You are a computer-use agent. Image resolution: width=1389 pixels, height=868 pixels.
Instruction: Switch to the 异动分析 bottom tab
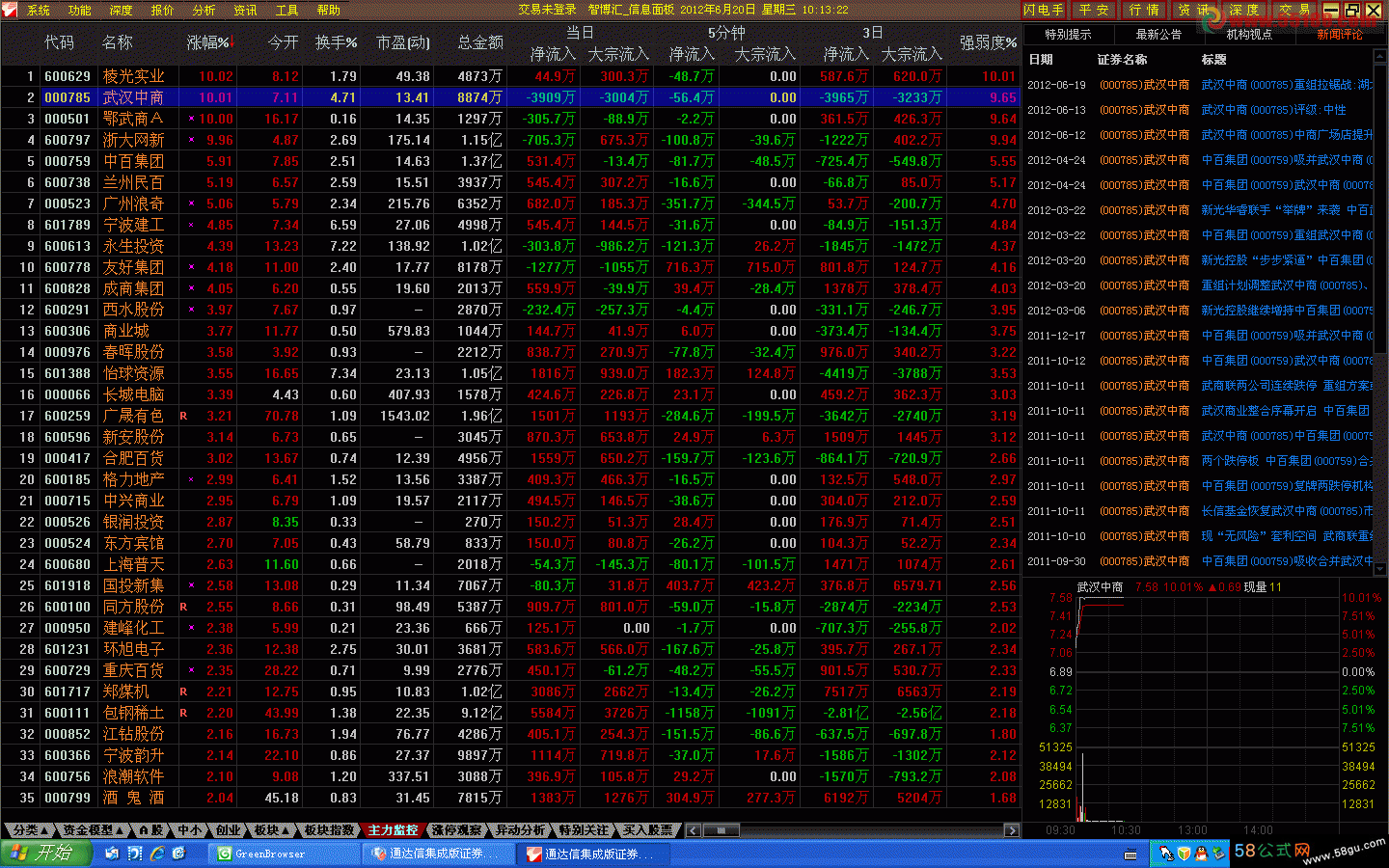pos(521,830)
